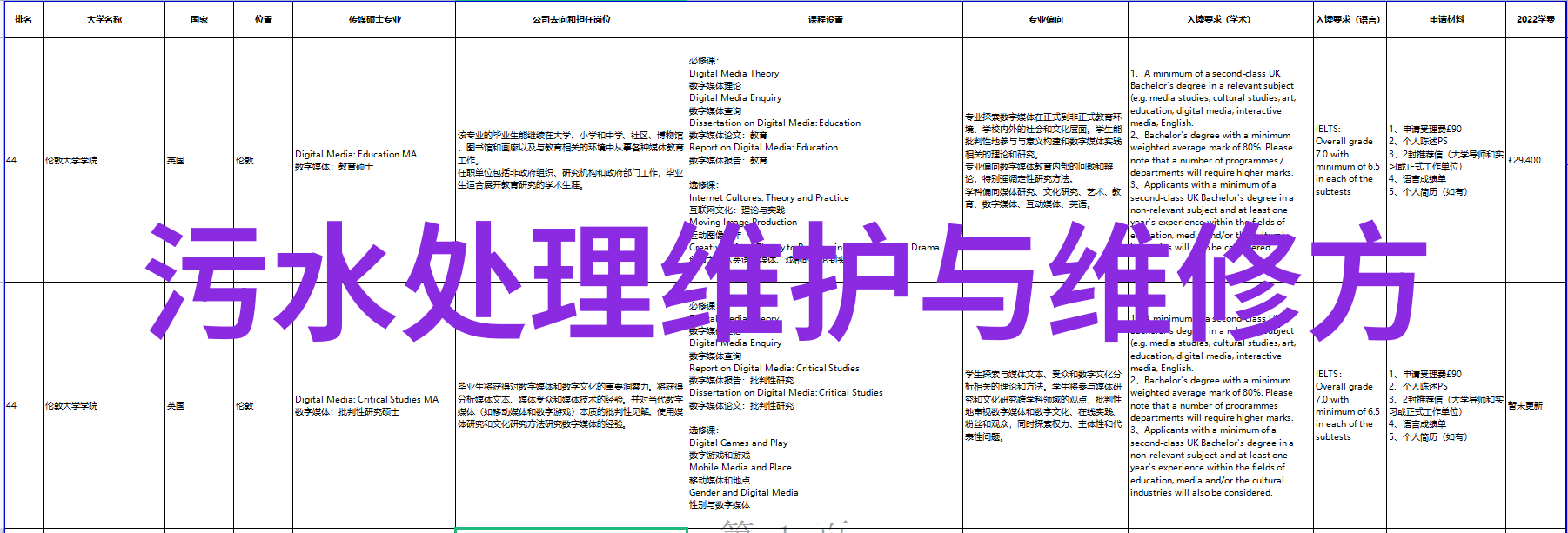Select the 传媒硕士专业 header cell
The width and height of the screenshot is (1568, 533).
tap(374, 19)
